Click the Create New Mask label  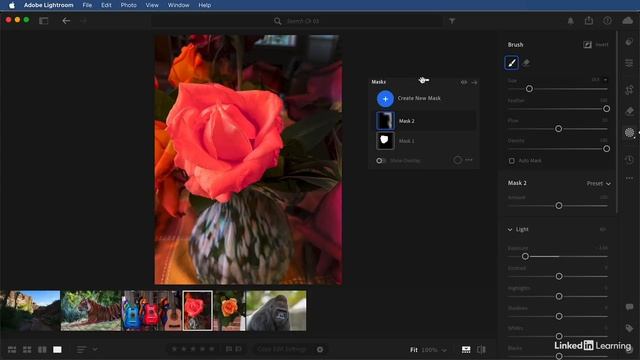pos(419,98)
